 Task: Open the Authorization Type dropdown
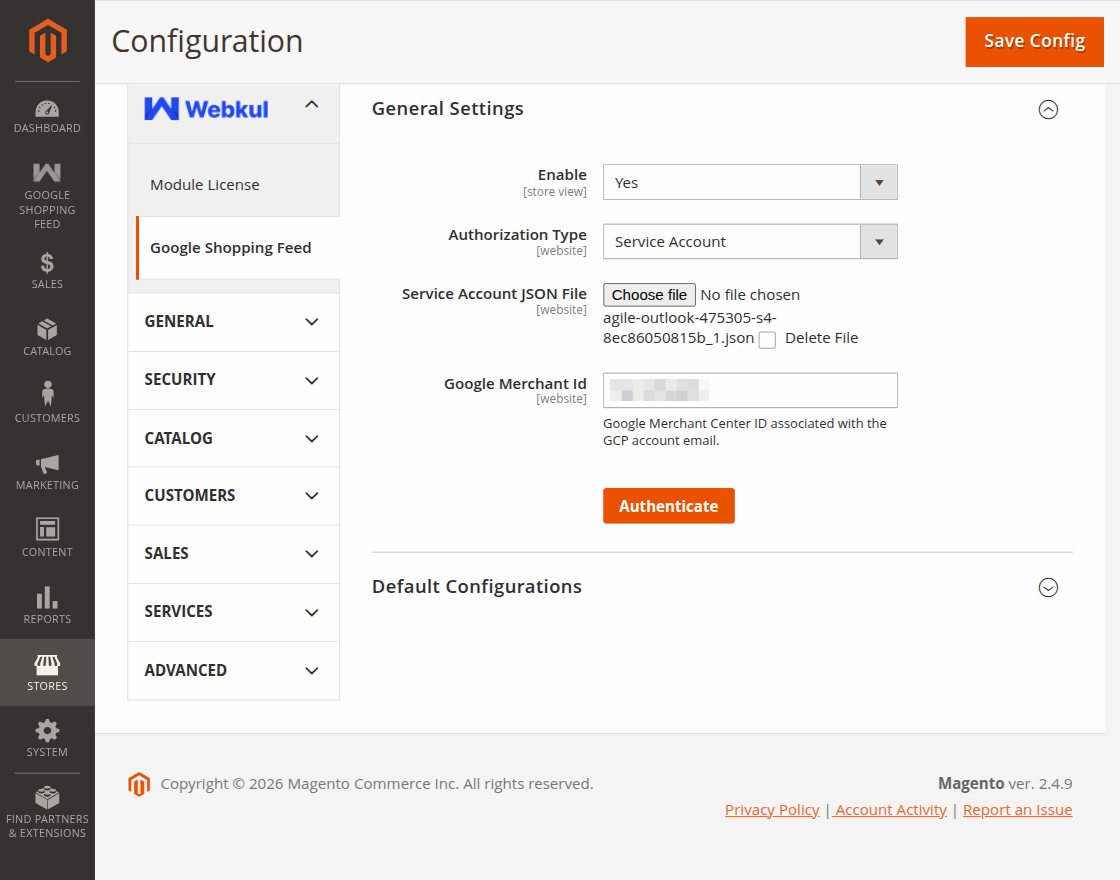[750, 241]
